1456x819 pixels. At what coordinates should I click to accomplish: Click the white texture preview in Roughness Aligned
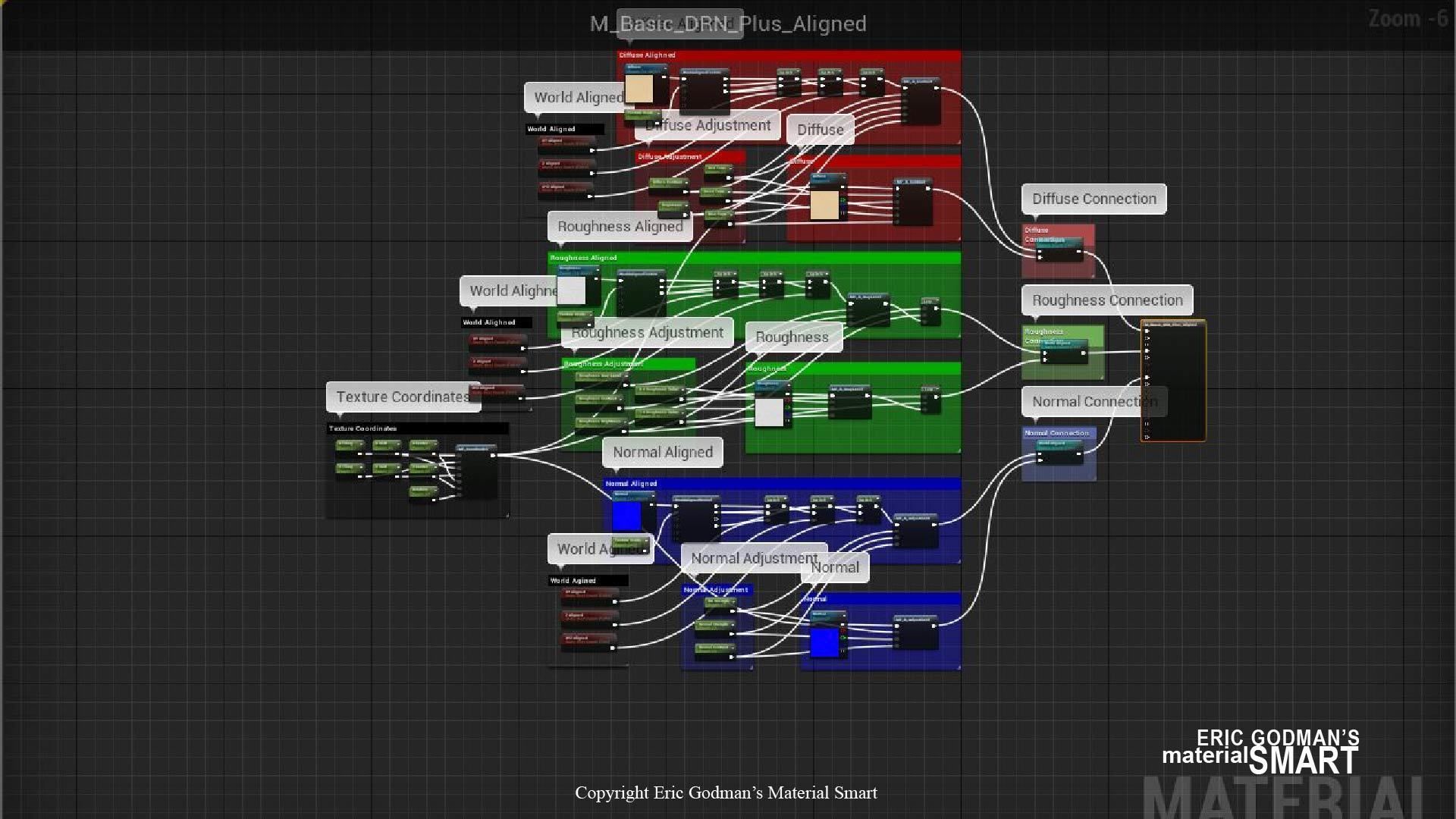pos(572,290)
